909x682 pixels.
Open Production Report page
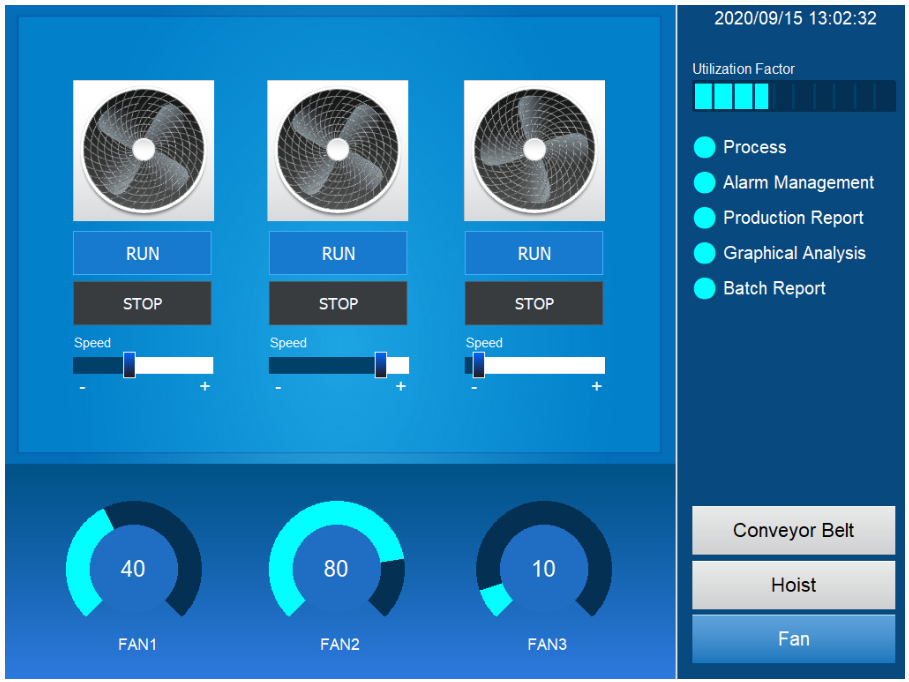click(x=793, y=218)
